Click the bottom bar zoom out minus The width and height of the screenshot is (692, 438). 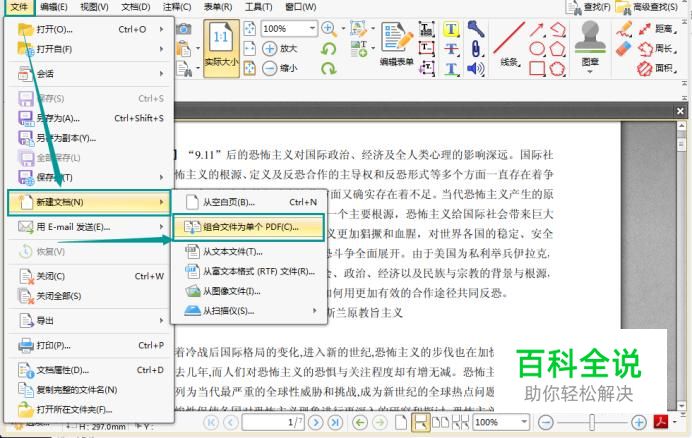click(545, 423)
